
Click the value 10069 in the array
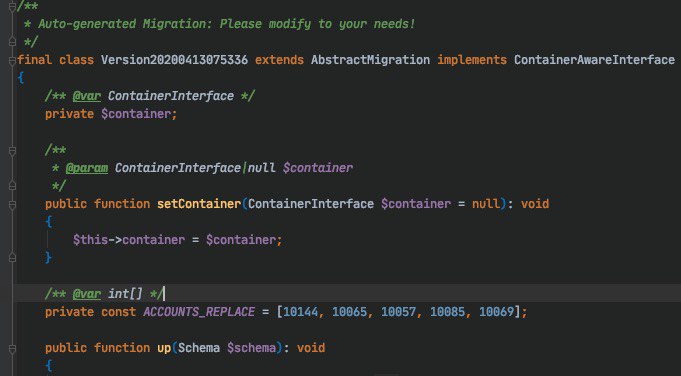point(496,312)
